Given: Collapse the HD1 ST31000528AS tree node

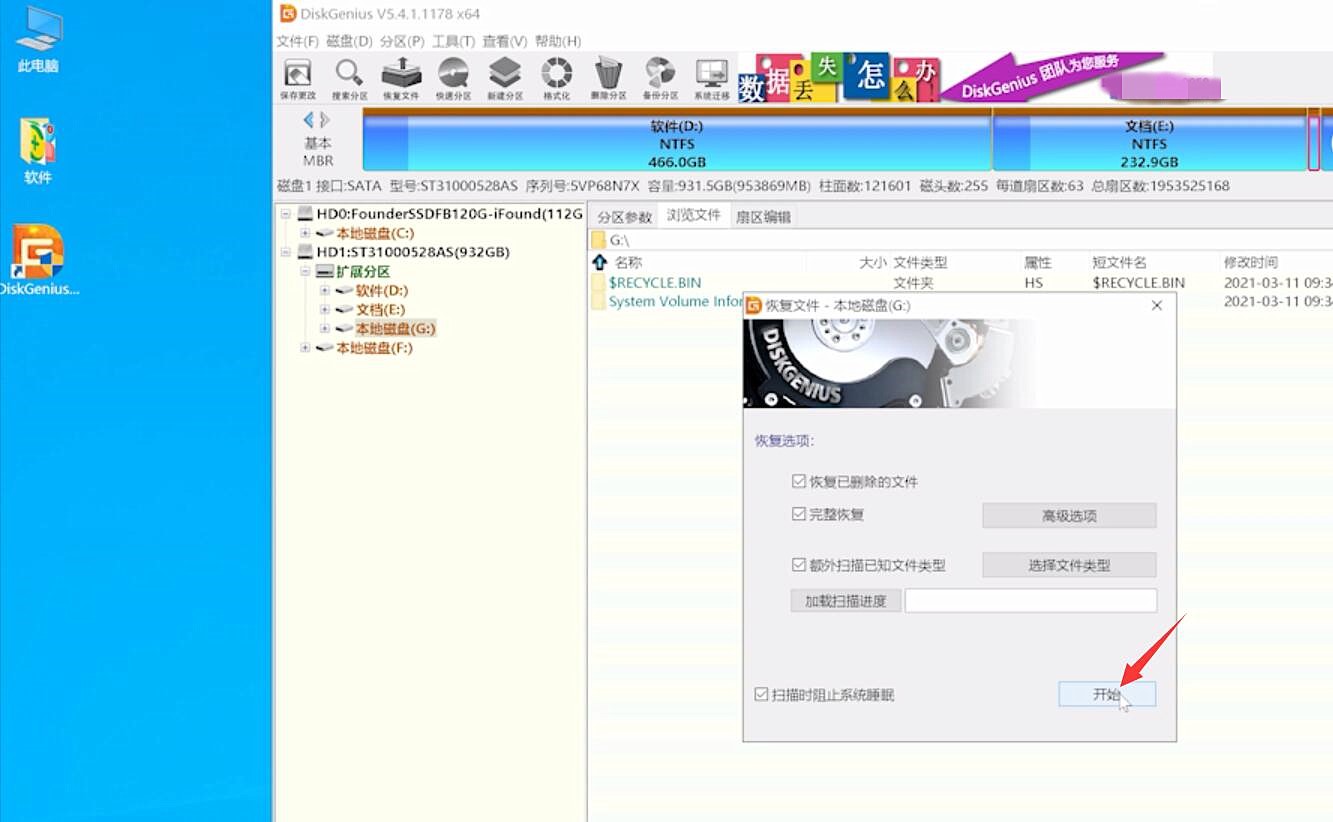Looking at the screenshot, I should 286,252.
